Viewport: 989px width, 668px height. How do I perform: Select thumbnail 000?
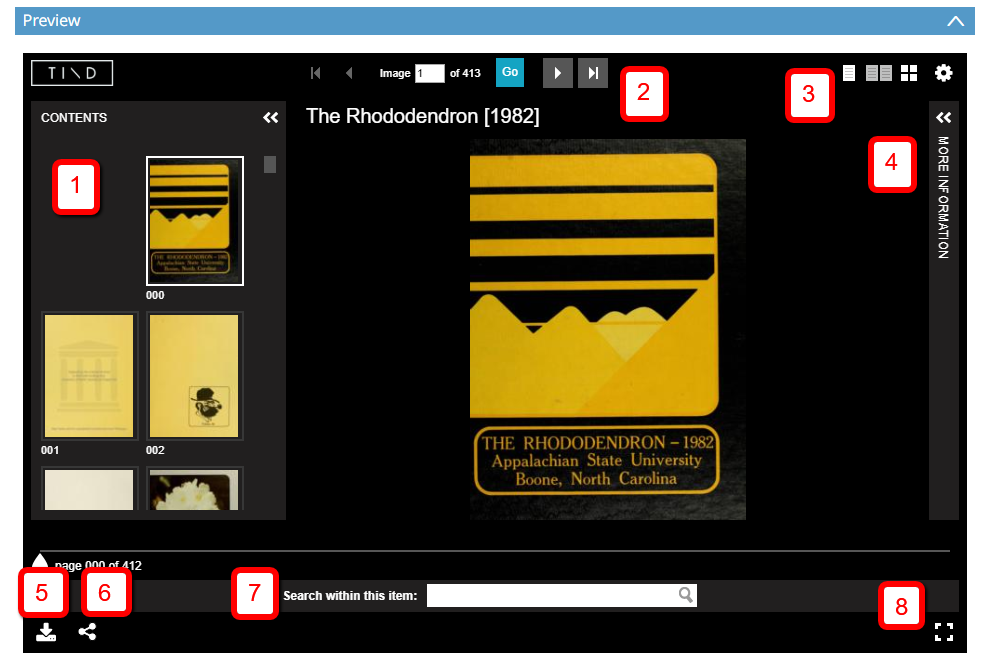[195, 221]
